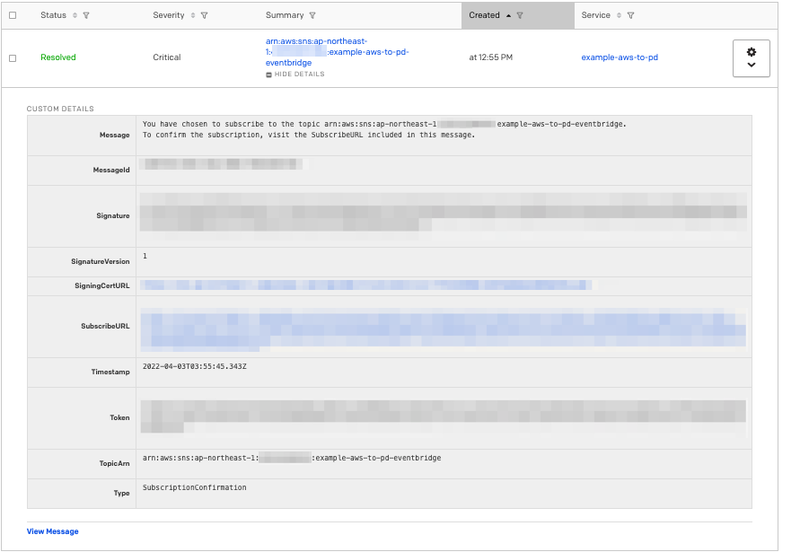Sort by the Severity column arrows
This screenshot has width=800, height=552.
click(x=193, y=15)
